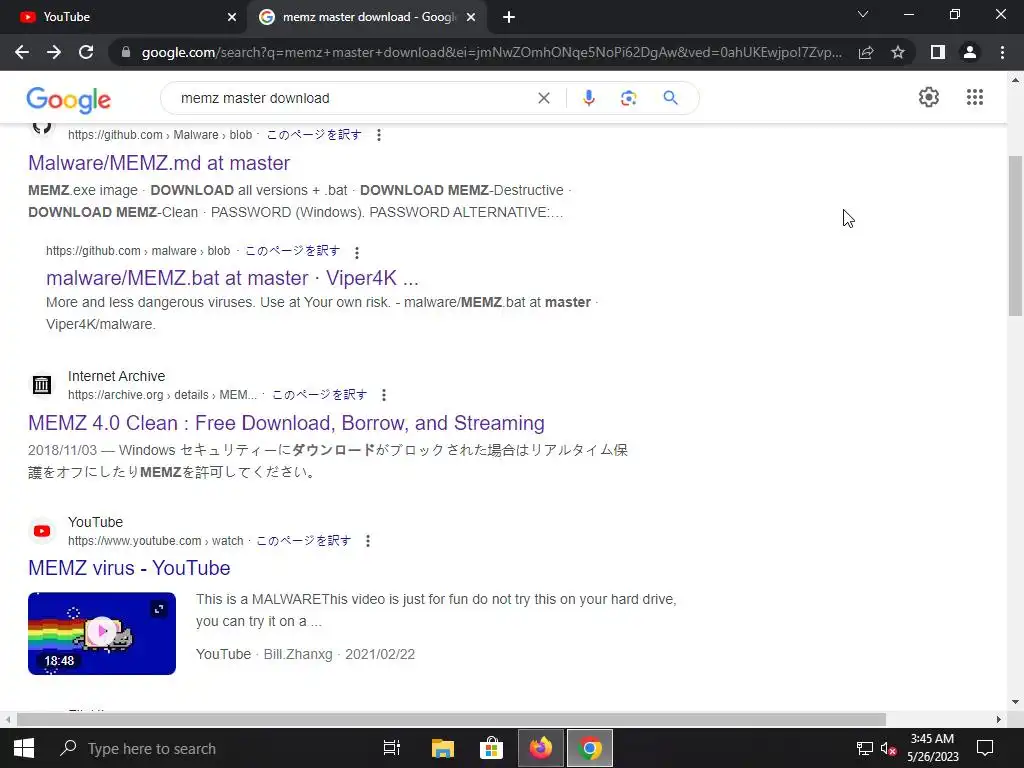Image resolution: width=1024 pixels, height=768 pixels.
Task: Open Chrome's three-dot menu
Action: tap(1002, 52)
